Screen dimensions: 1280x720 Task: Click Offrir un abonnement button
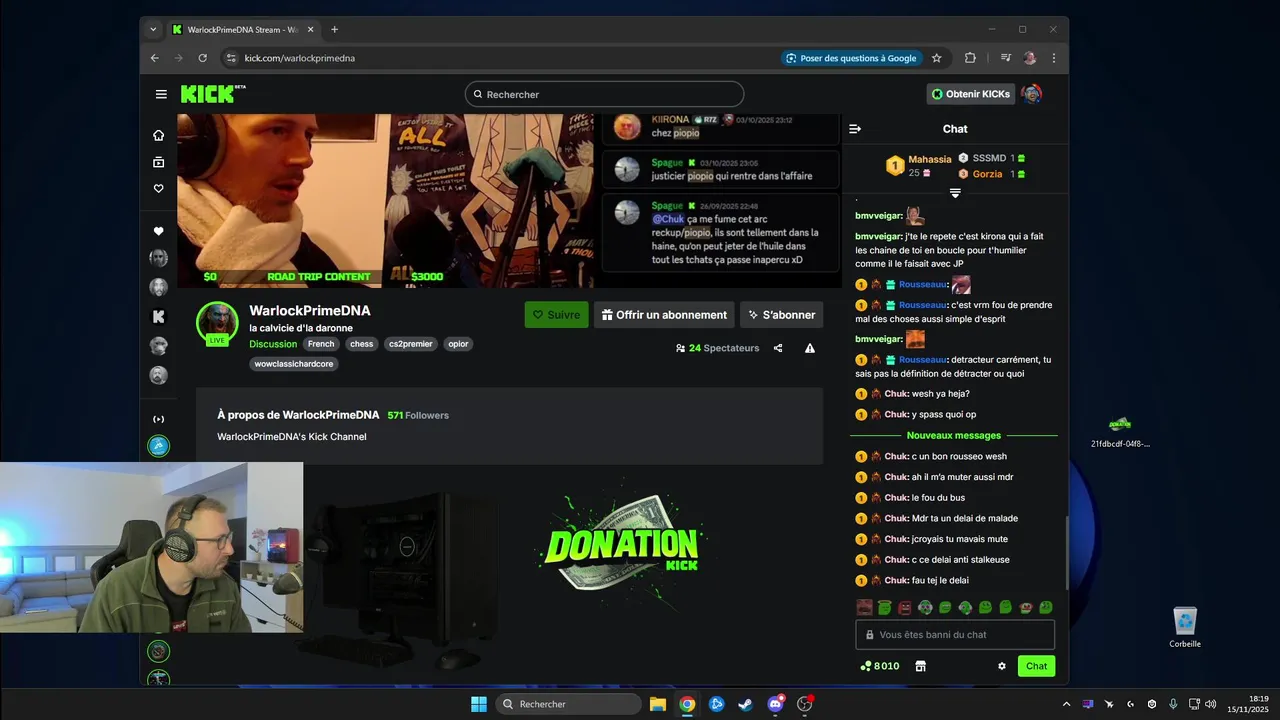664,315
